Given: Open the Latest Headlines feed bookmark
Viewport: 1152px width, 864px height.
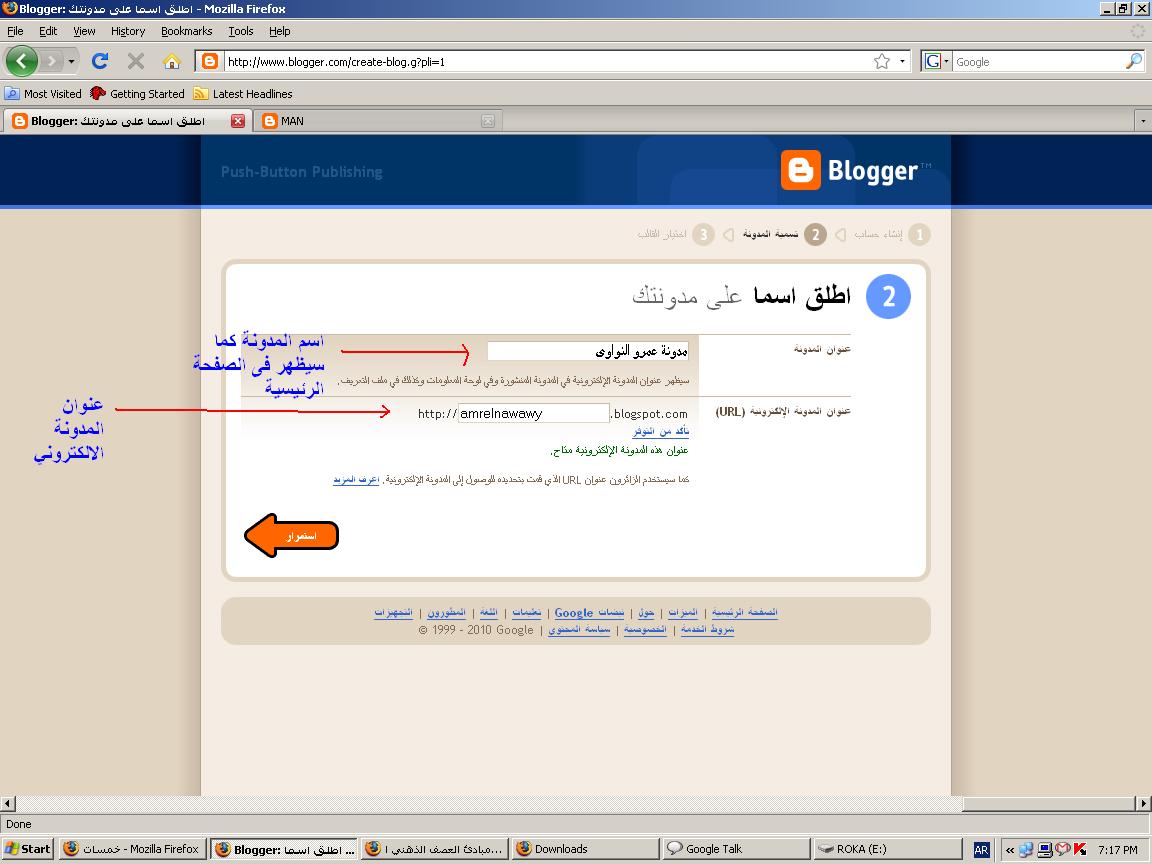Looking at the screenshot, I should (243, 93).
